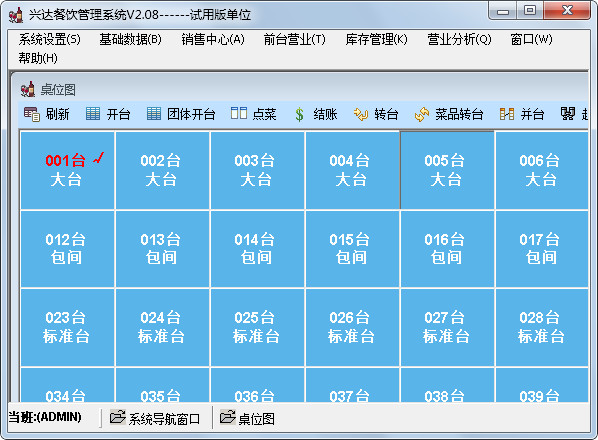Select table 028台 标准台

point(542,327)
